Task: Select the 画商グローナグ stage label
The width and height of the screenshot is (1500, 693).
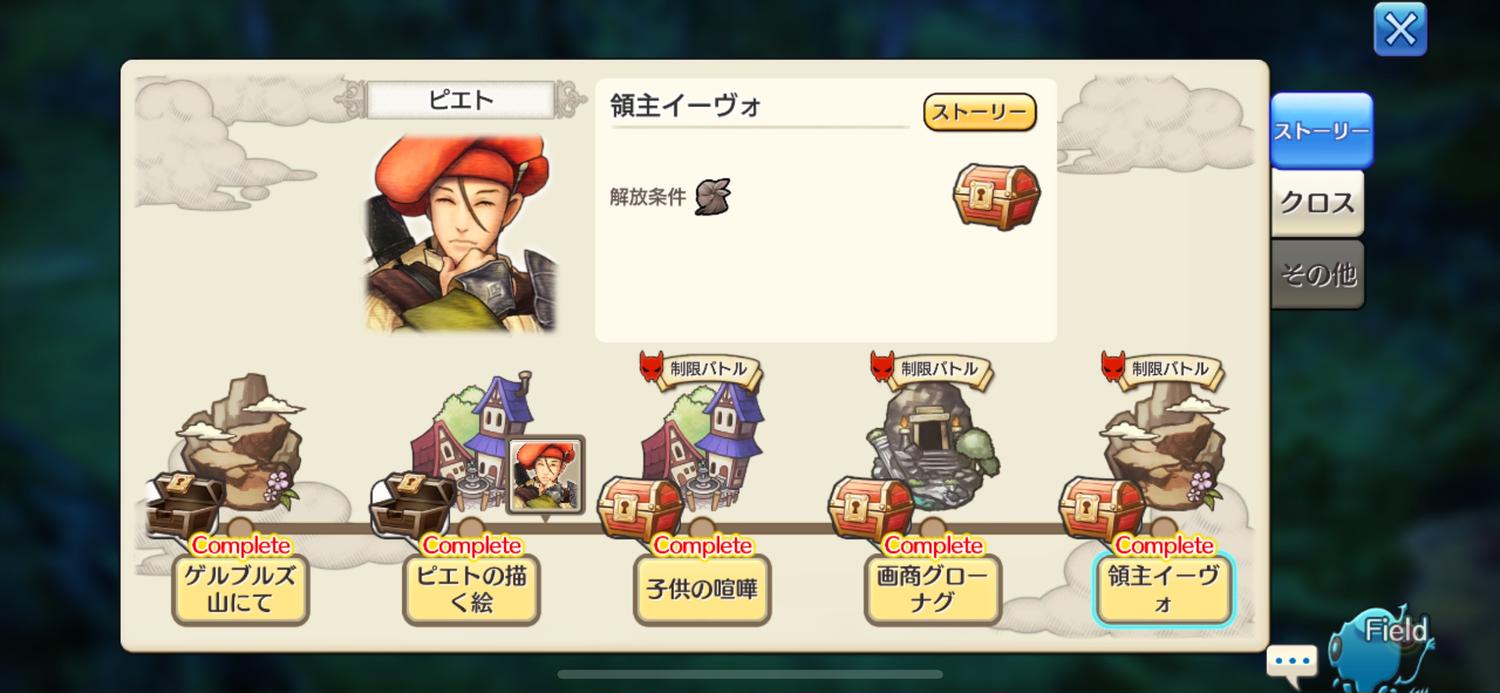Action: tap(933, 590)
